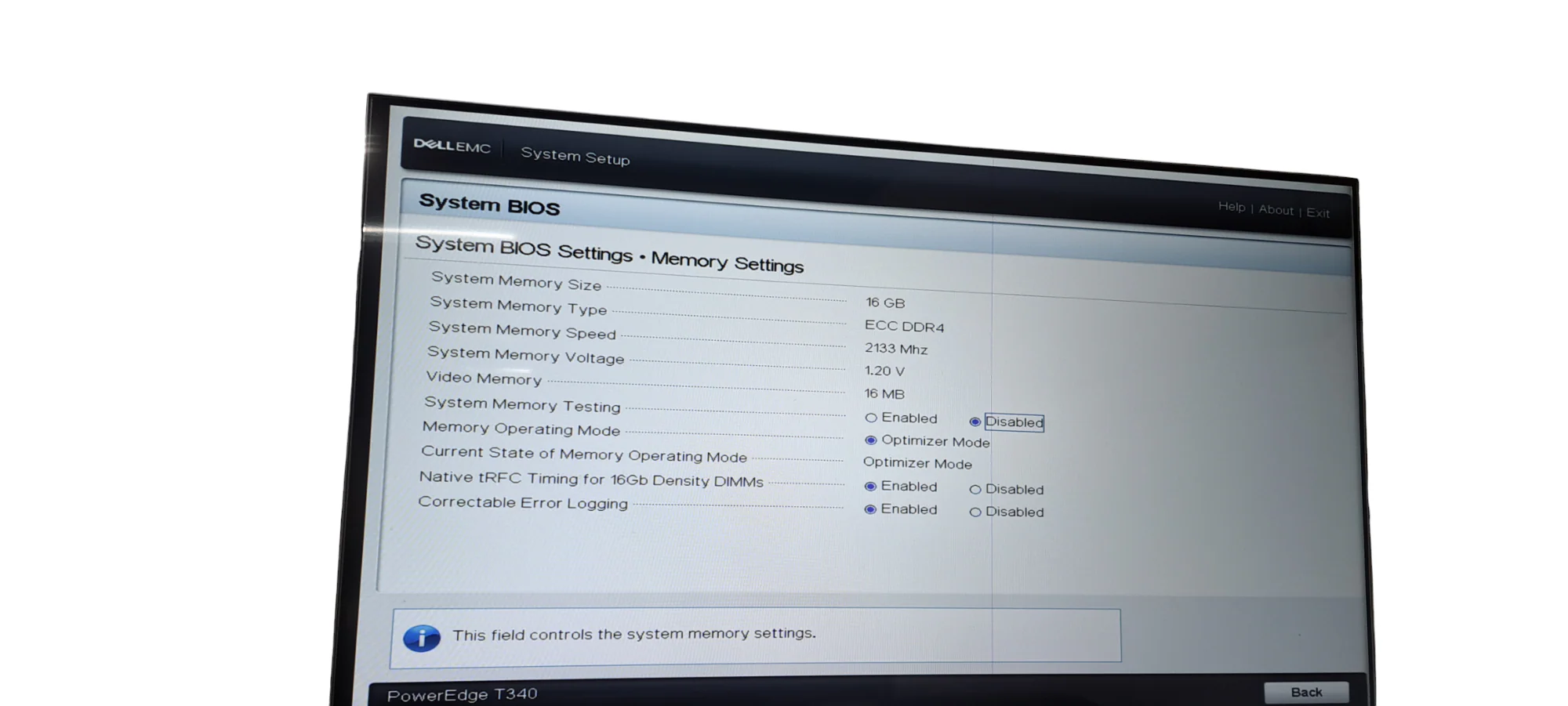Click the Exit link
This screenshot has height=706, width=1568.
pyautogui.click(x=1318, y=212)
